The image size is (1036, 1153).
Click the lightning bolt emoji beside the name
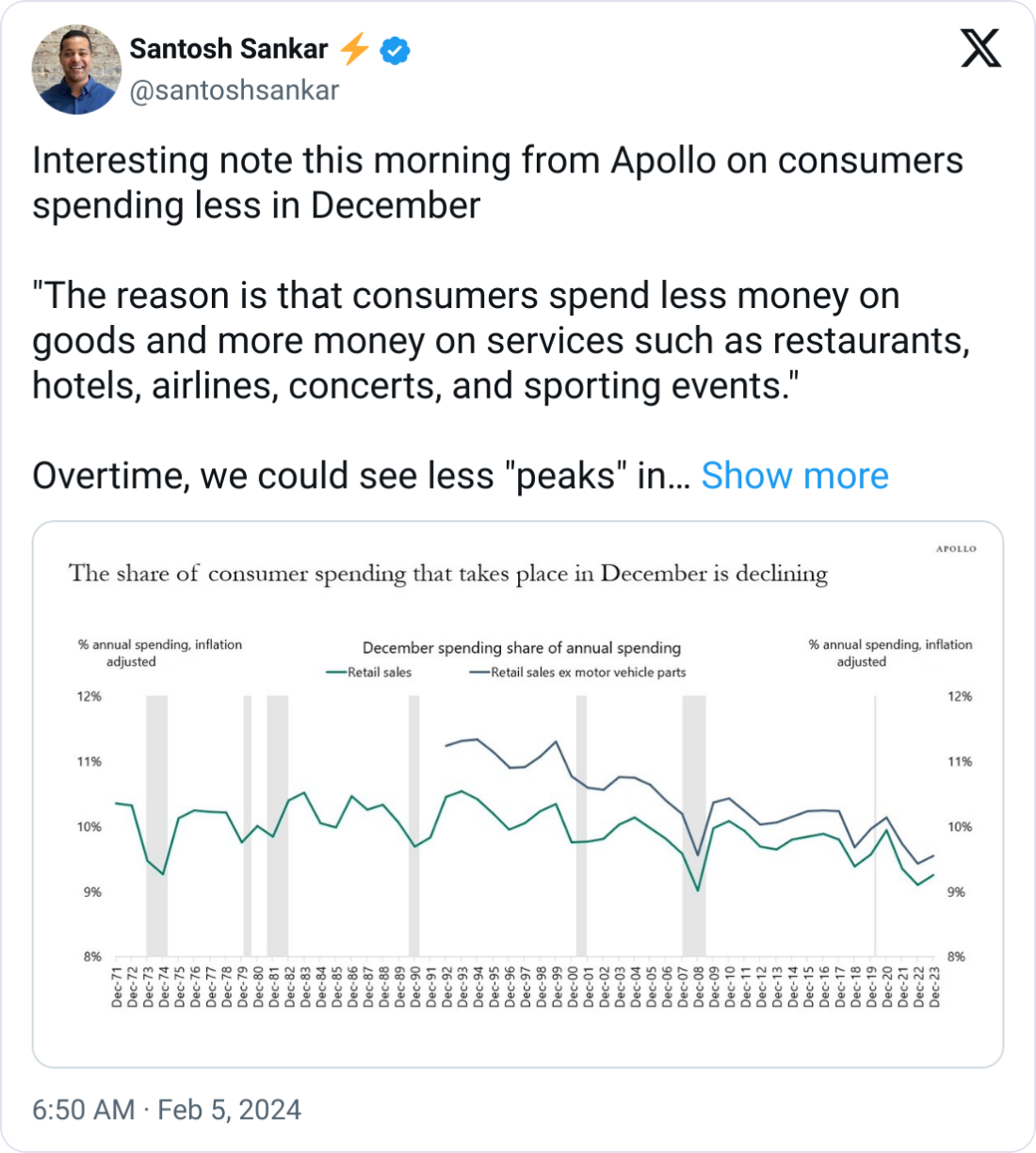click(x=354, y=49)
